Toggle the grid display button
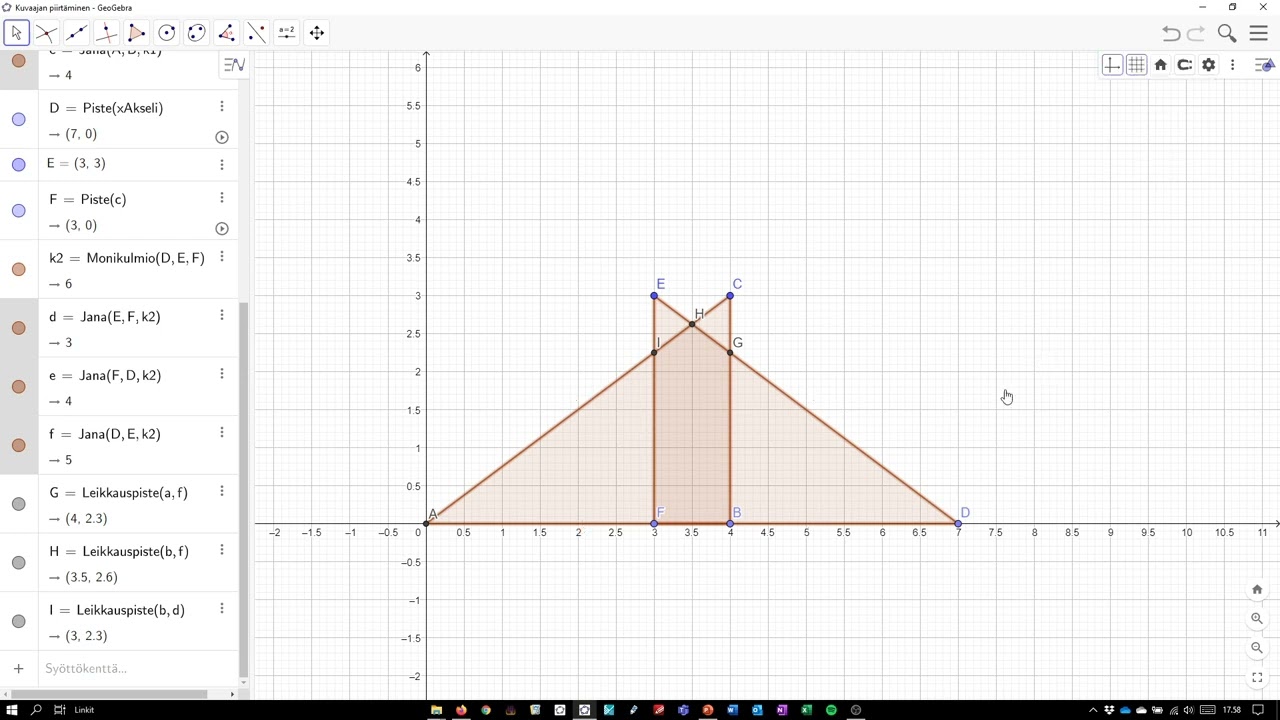Screen dimensions: 1280x720 pos(1136,65)
